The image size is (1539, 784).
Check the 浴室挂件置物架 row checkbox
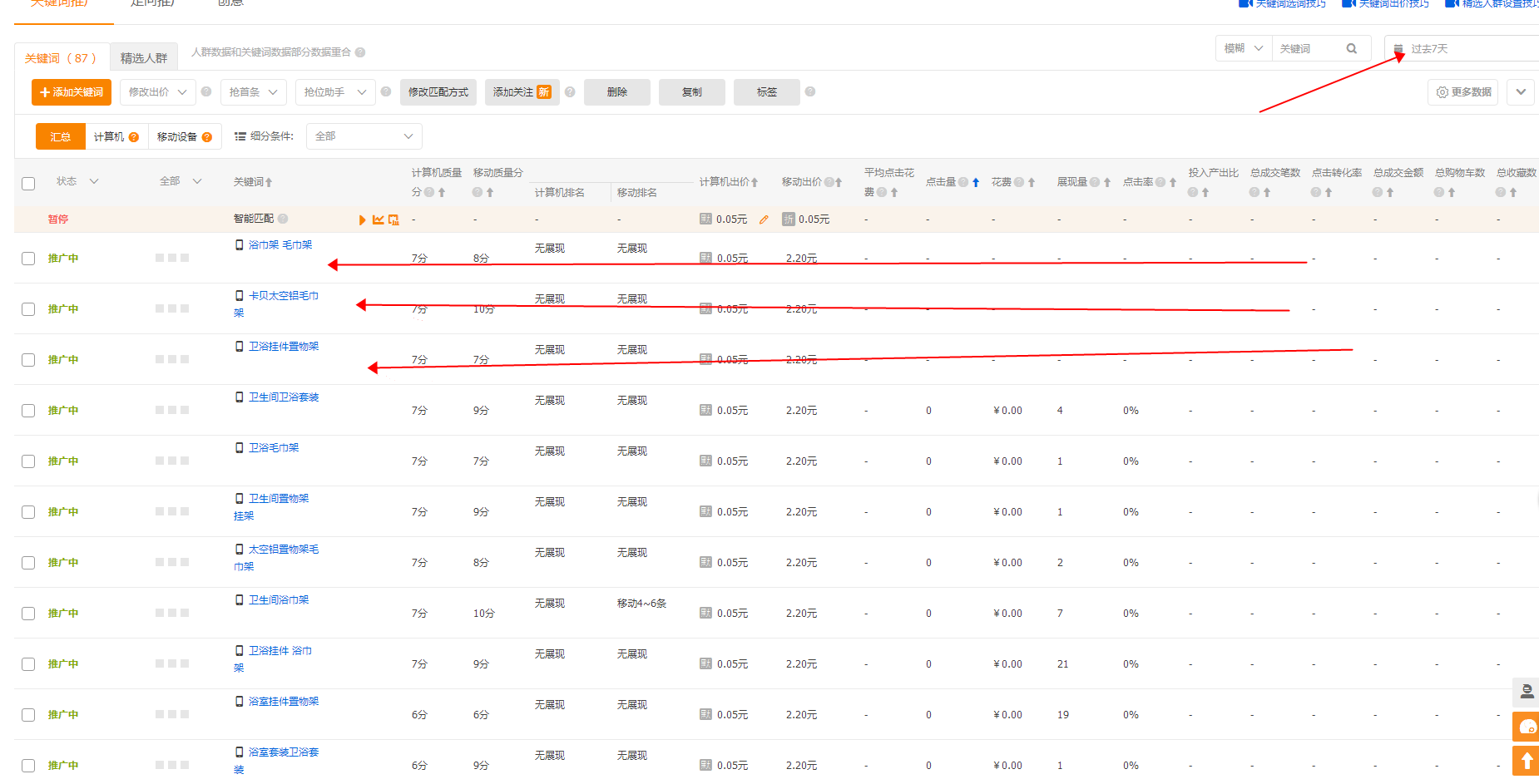pyautogui.click(x=28, y=715)
